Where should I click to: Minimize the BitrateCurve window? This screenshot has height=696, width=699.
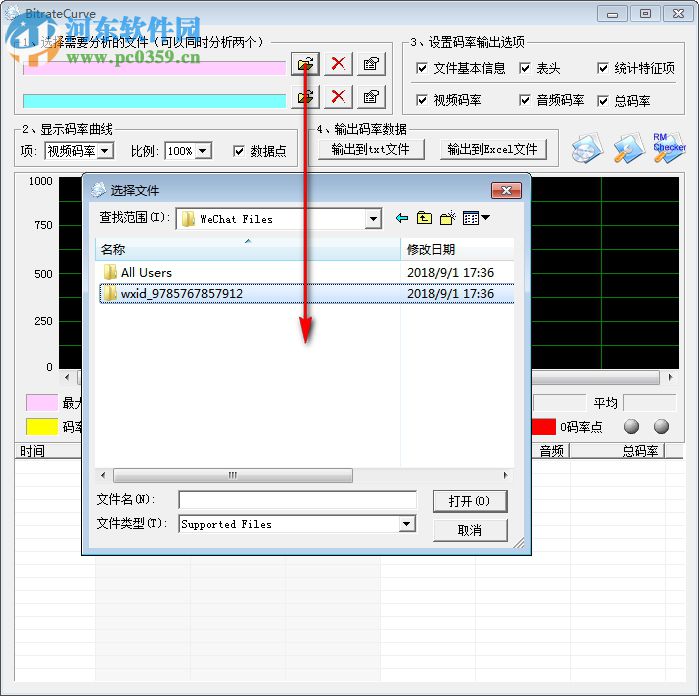[612, 14]
